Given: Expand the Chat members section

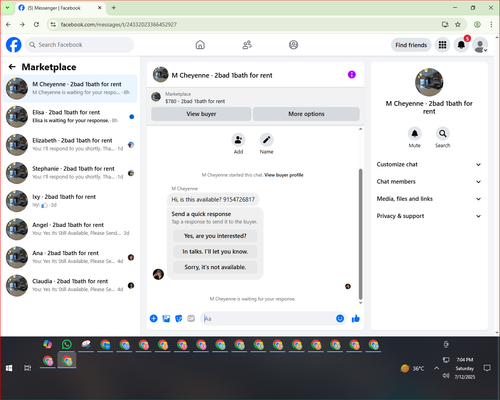Looking at the screenshot, I should pyautogui.click(x=429, y=182).
